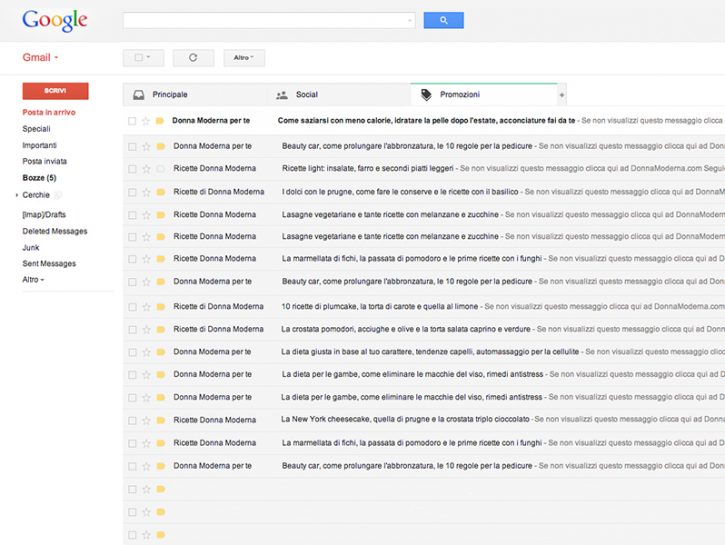This screenshot has width=725, height=545.
Task: Open Bozze (5) drafts folder
Action: tap(39, 178)
